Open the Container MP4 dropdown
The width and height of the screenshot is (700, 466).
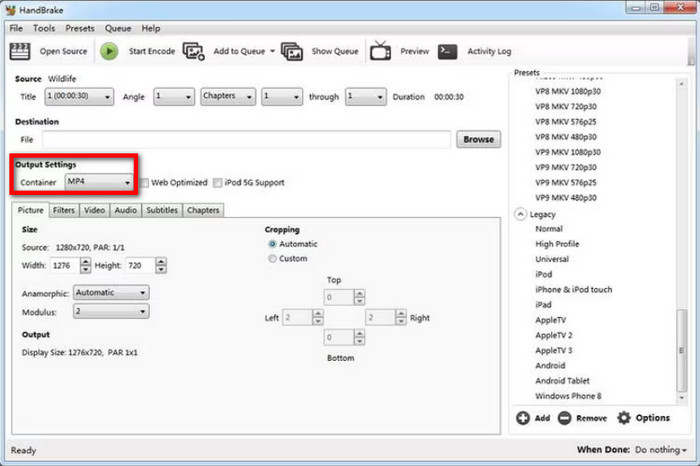click(99, 182)
